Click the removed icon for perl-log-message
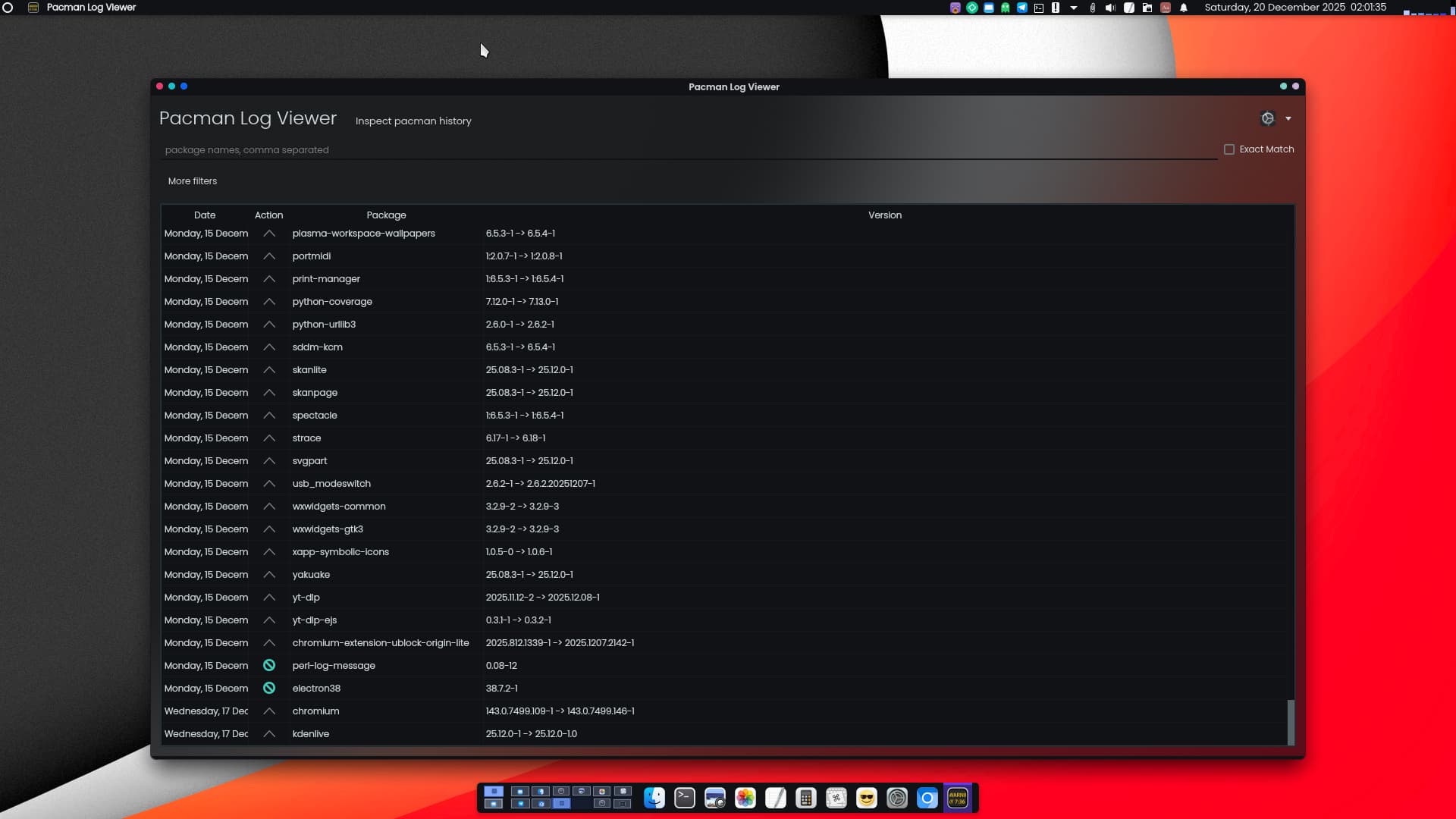Viewport: 1456px width, 819px height. pos(269,666)
